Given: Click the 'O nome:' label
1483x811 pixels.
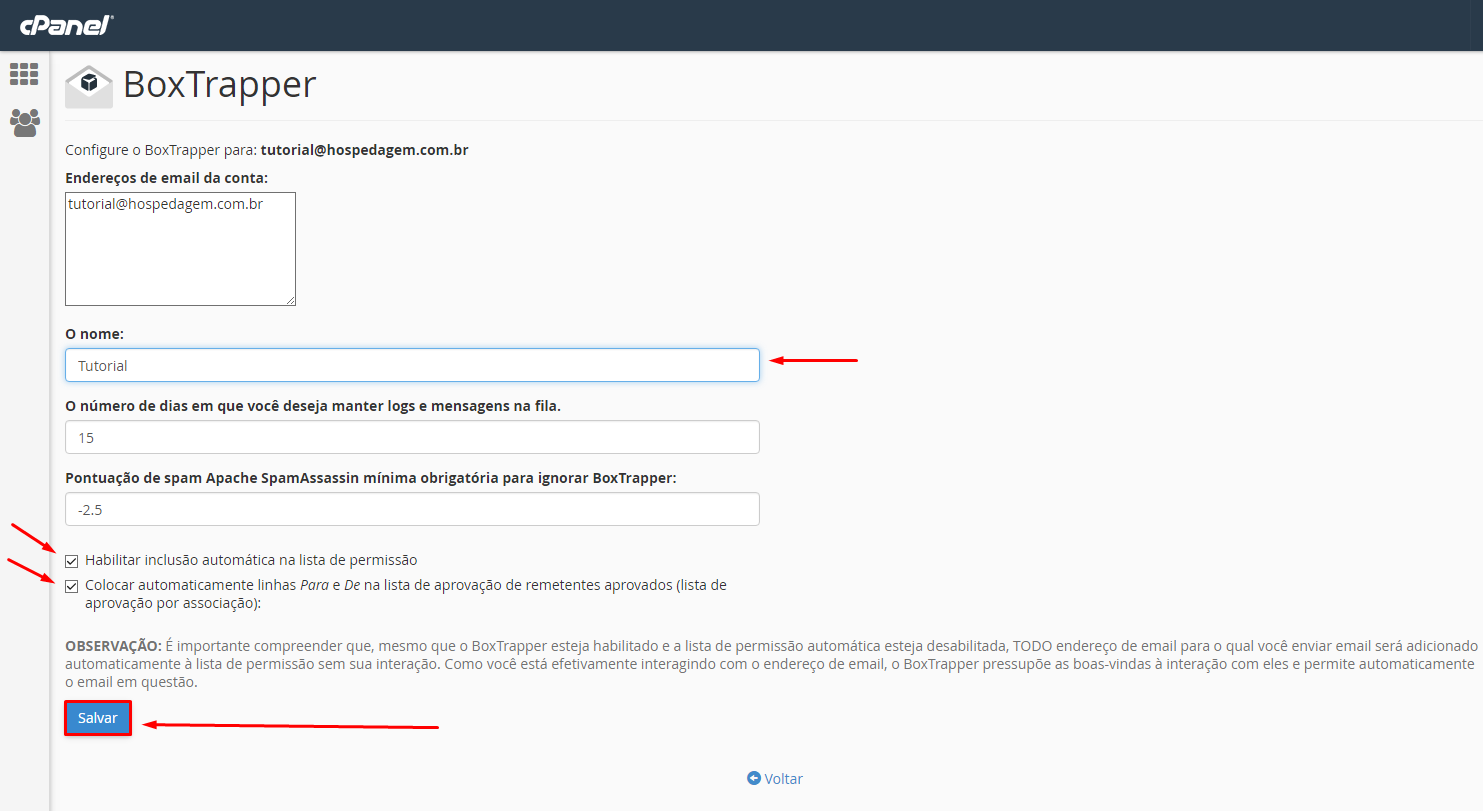Looking at the screenshot, I should click(x=94, y=333).
